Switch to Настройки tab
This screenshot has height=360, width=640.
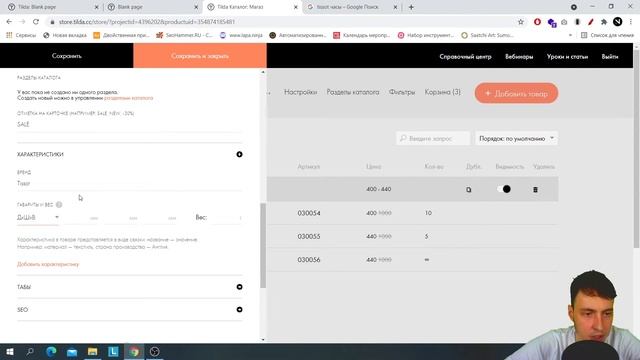coord(300,92)
